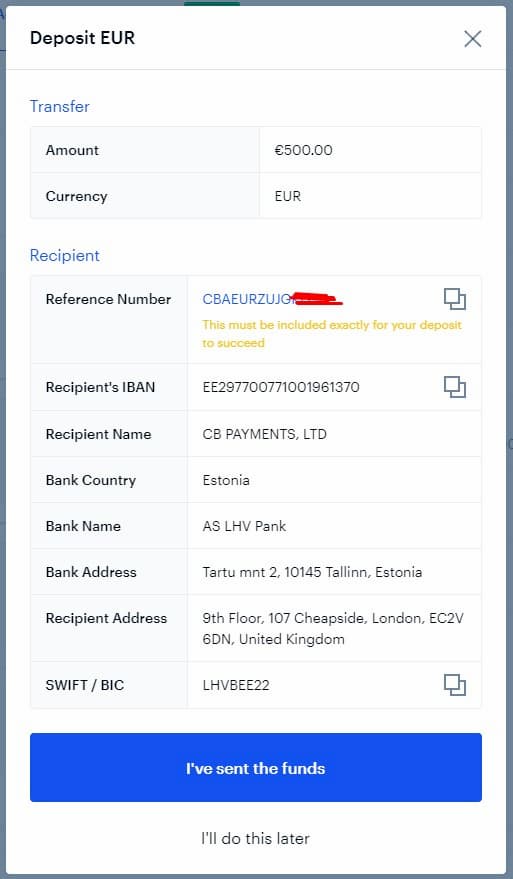This screenshot has width=513, height=879.
Task: Copy the Recipient's IBAN to clipboard
Action: click(x=455, y=387)
